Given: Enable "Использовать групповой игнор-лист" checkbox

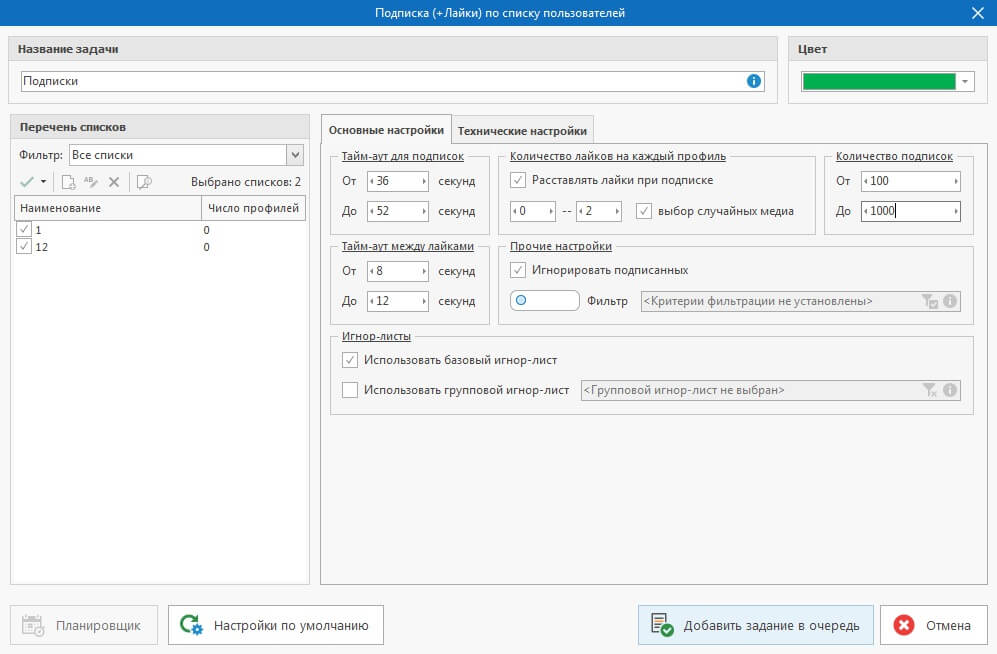Looking at the screenshot, I should click(x=350, y=390).
